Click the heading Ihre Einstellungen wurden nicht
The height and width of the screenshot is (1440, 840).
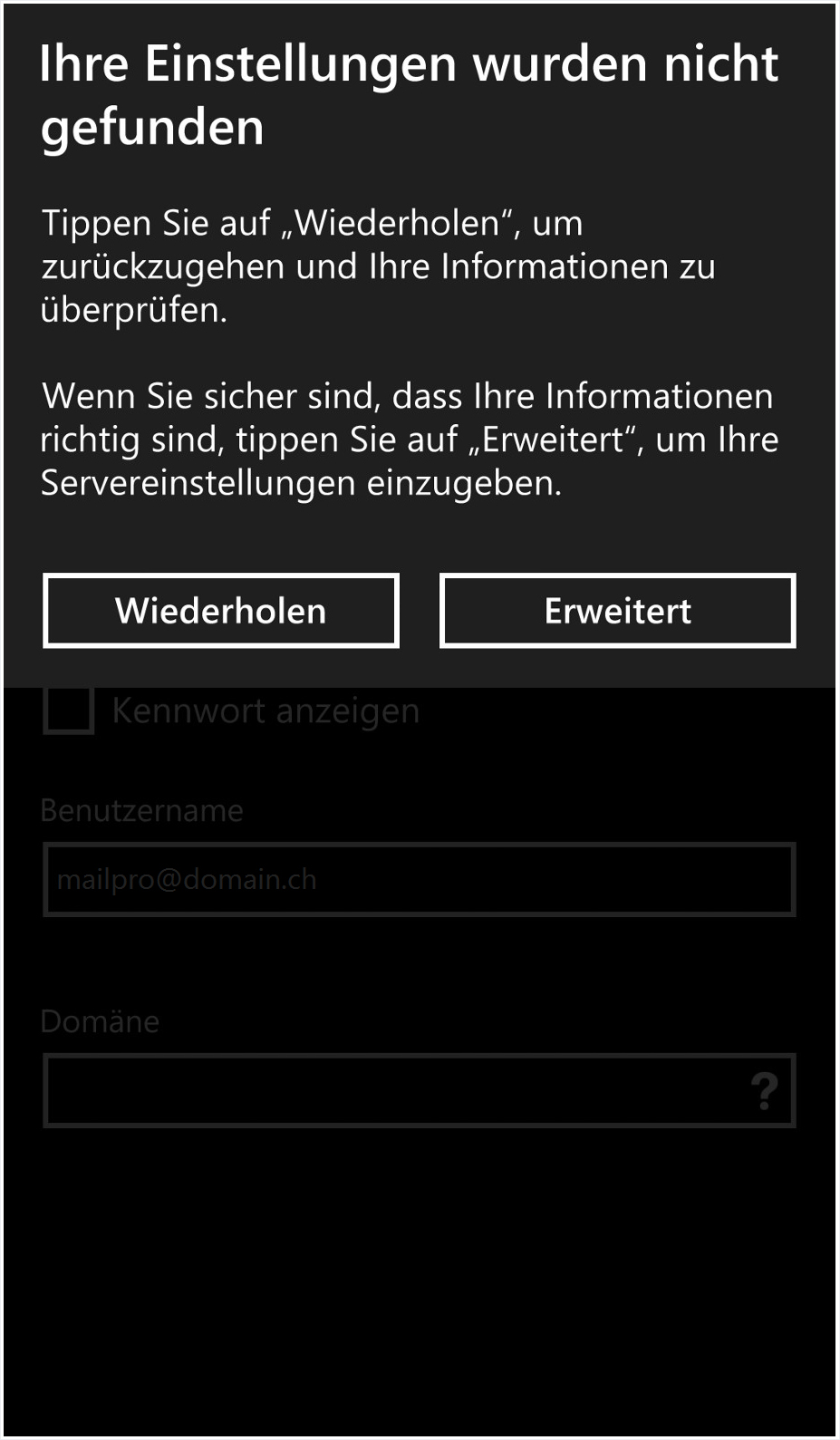409,63
